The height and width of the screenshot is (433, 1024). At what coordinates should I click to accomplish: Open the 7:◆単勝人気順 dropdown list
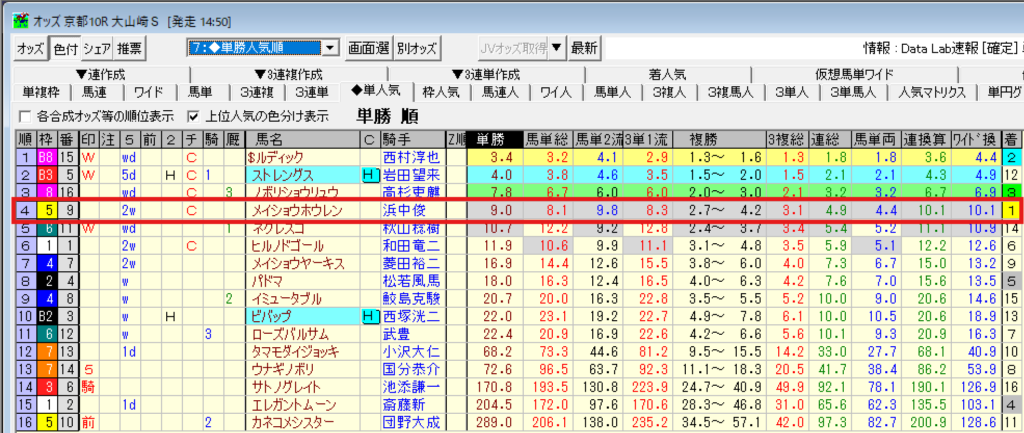pos(330,48)
